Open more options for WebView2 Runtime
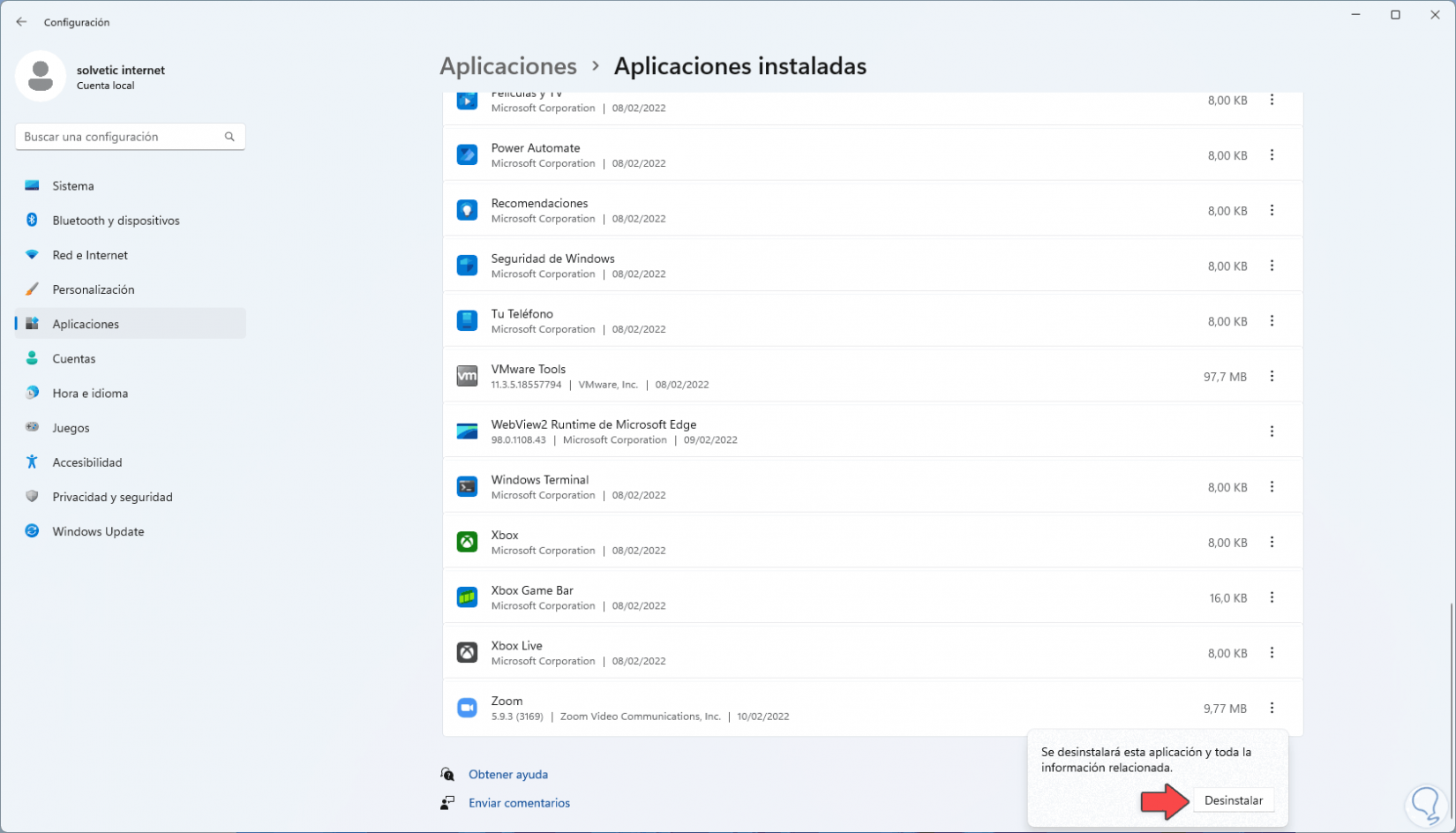The image size is (1456, 833). (1272, 432)
